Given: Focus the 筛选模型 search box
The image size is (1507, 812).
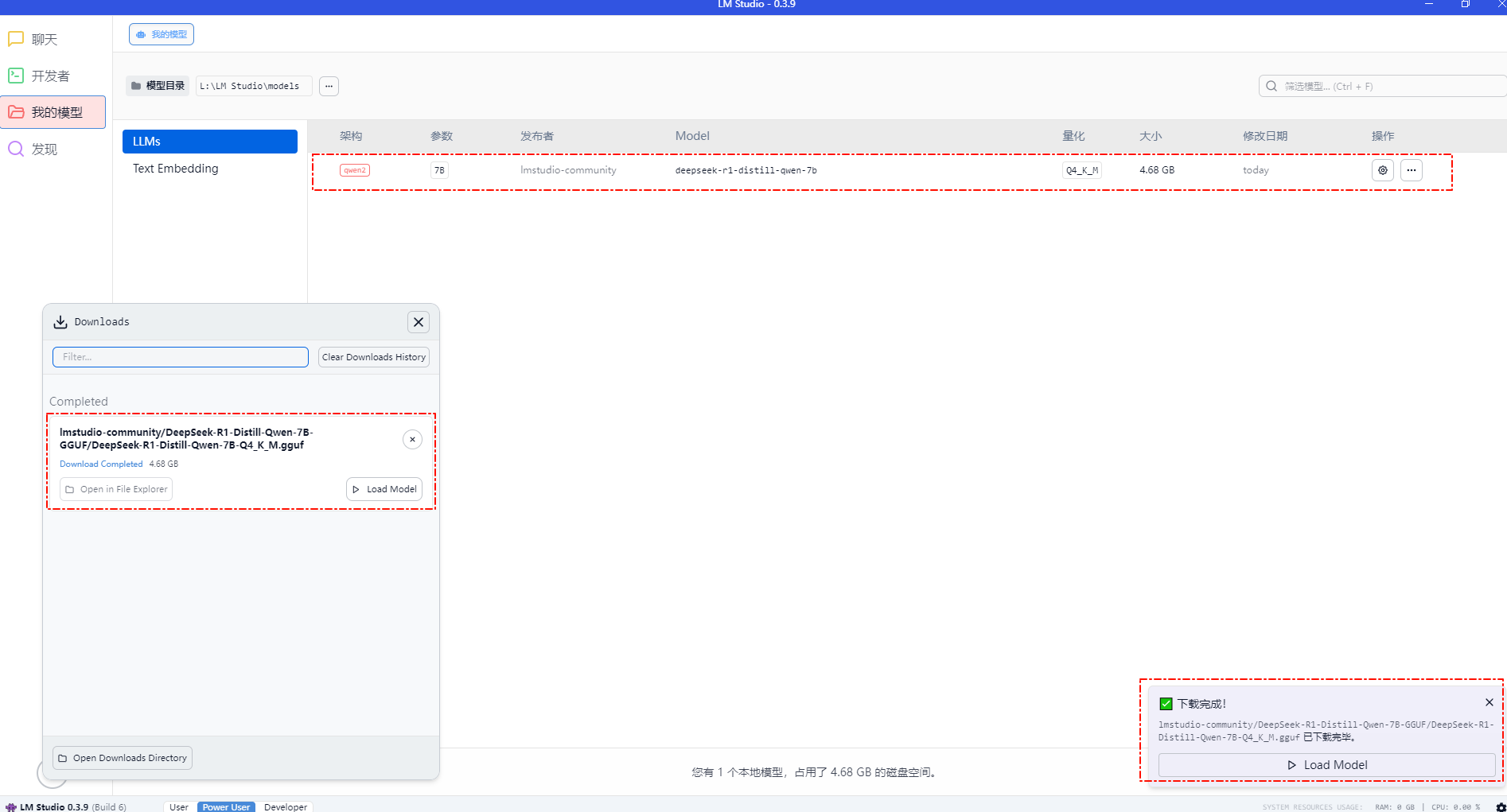Looking at the screenshot, I should tap(1382, 86).
